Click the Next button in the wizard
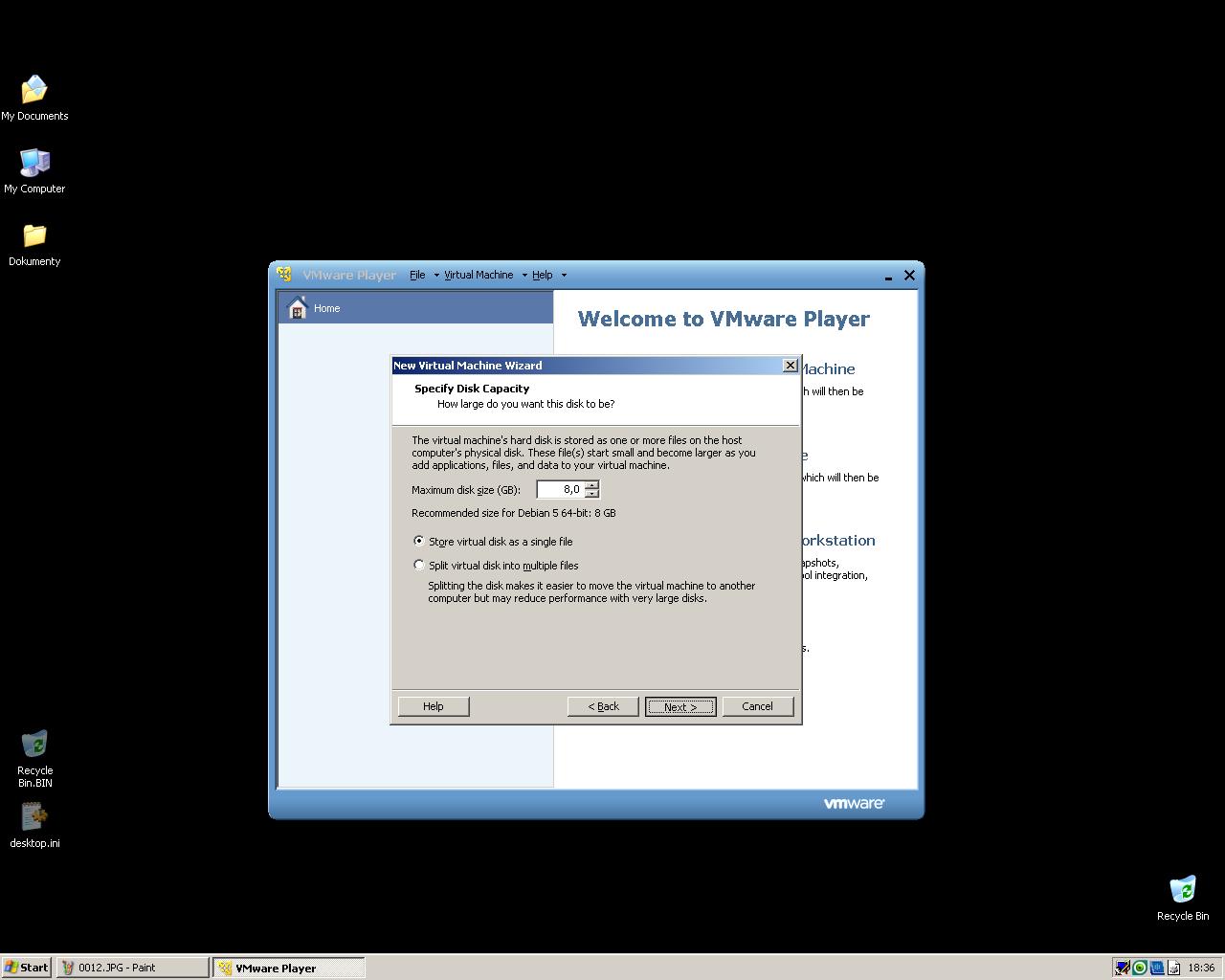 pos(680,706)
